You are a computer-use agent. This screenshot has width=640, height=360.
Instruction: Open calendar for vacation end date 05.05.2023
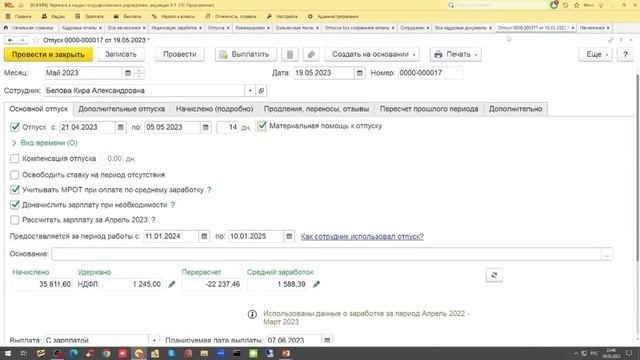(x=205, y=127)
